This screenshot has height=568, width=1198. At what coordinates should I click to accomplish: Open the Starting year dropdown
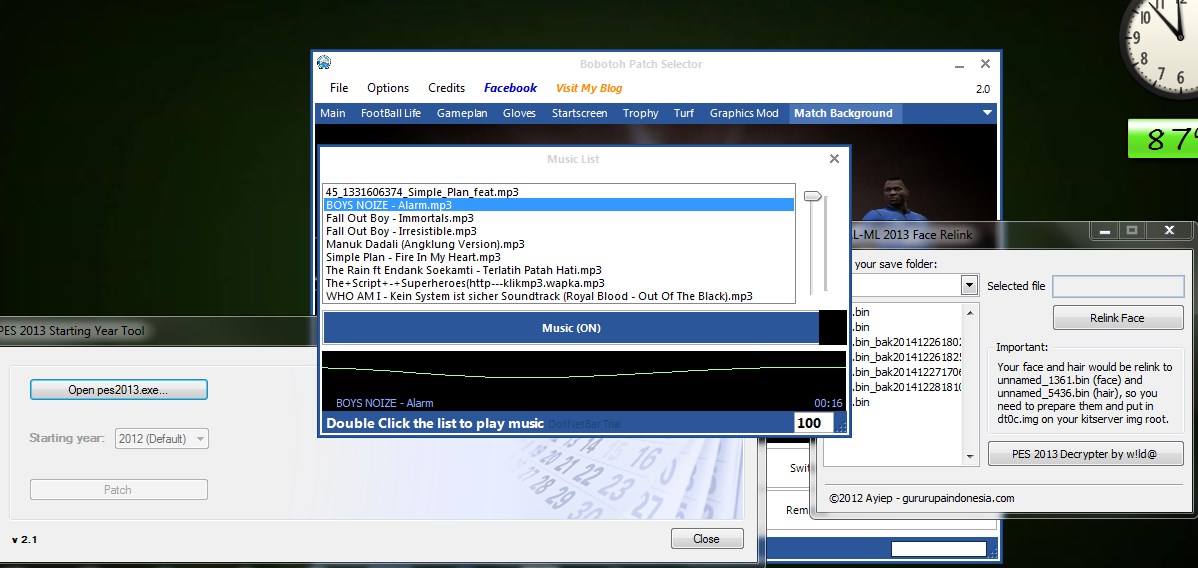[162, 439]
